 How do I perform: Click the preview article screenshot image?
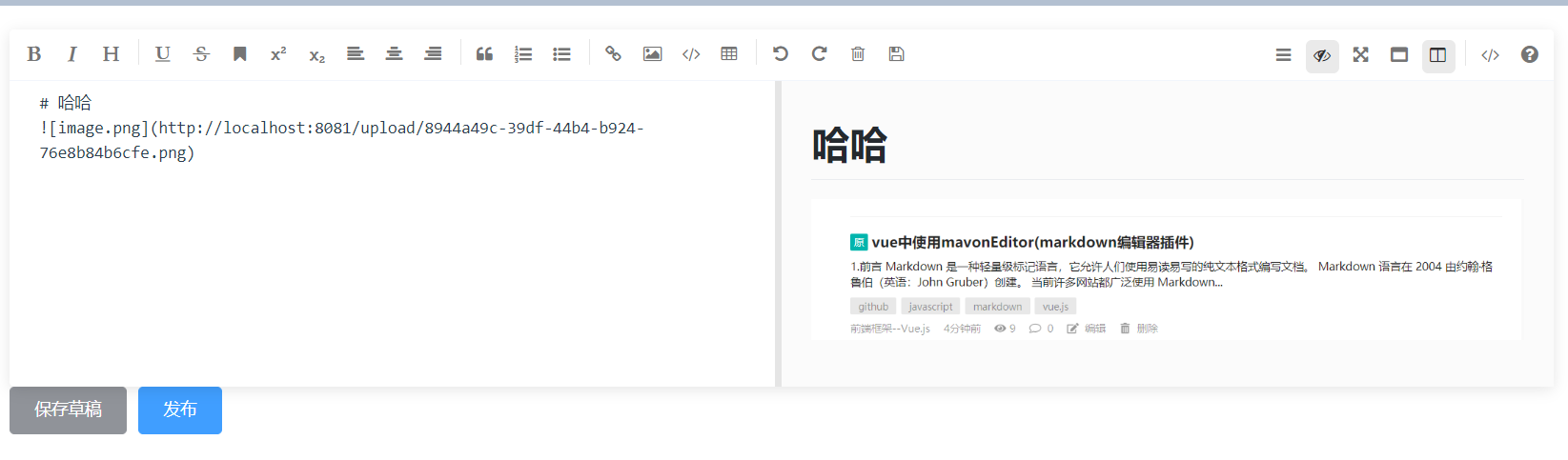point(1166,270)
